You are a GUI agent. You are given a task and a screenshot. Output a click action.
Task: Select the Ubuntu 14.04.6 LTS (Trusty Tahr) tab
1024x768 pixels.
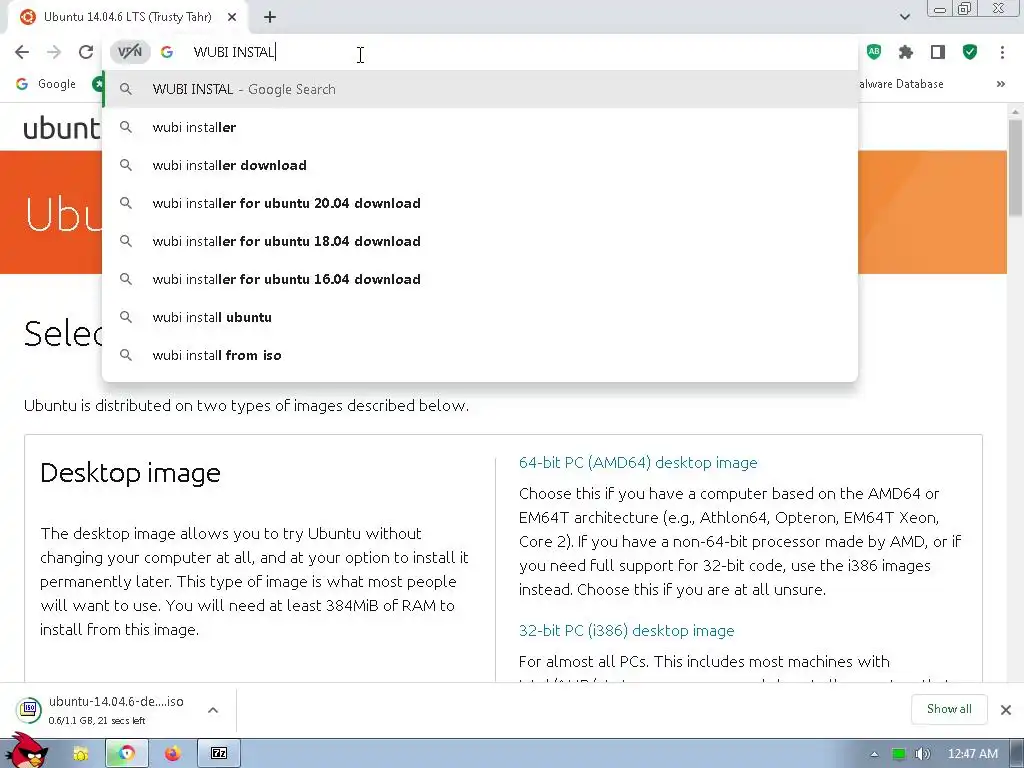pos(127,17)
